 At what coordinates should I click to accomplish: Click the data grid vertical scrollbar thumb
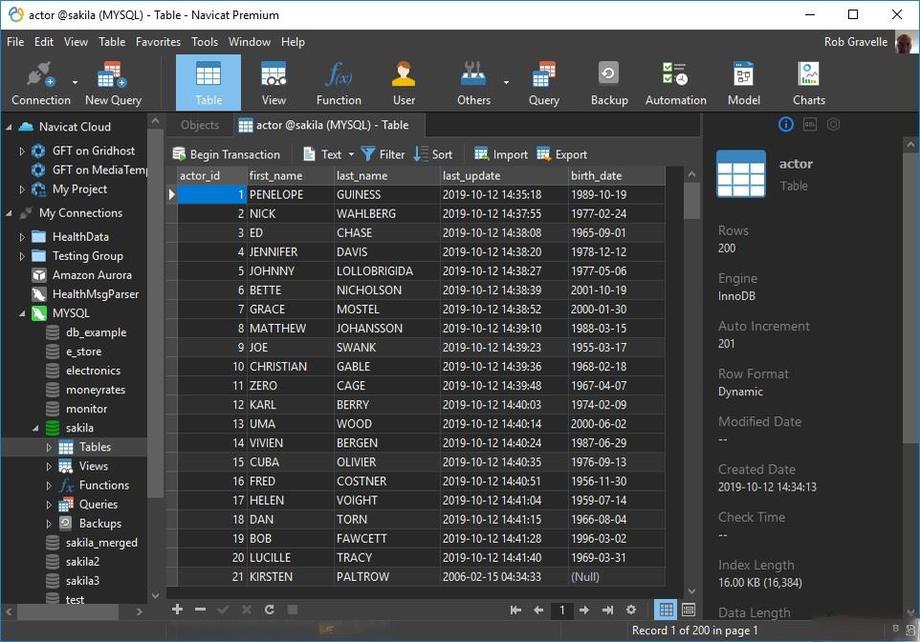click(692, 201)
